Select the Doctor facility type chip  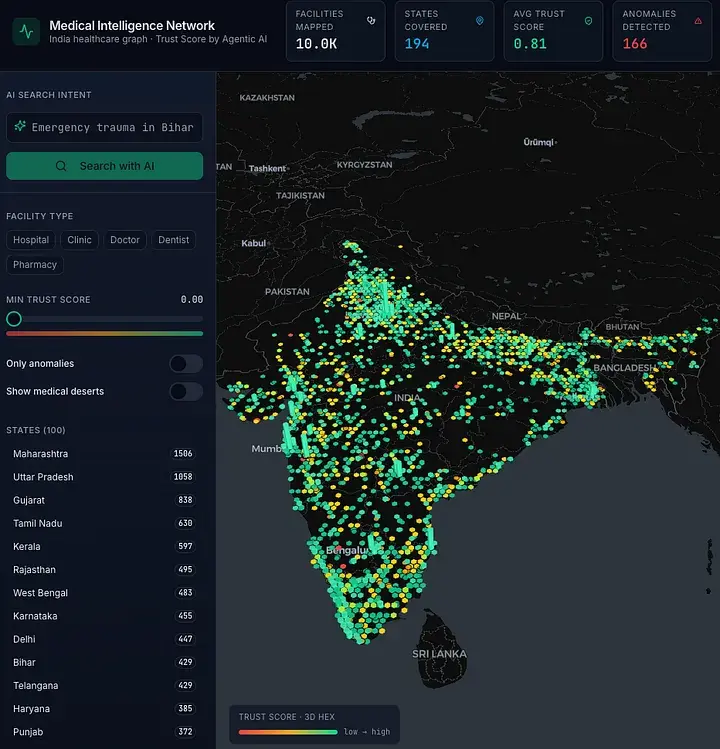click(125, 240)
